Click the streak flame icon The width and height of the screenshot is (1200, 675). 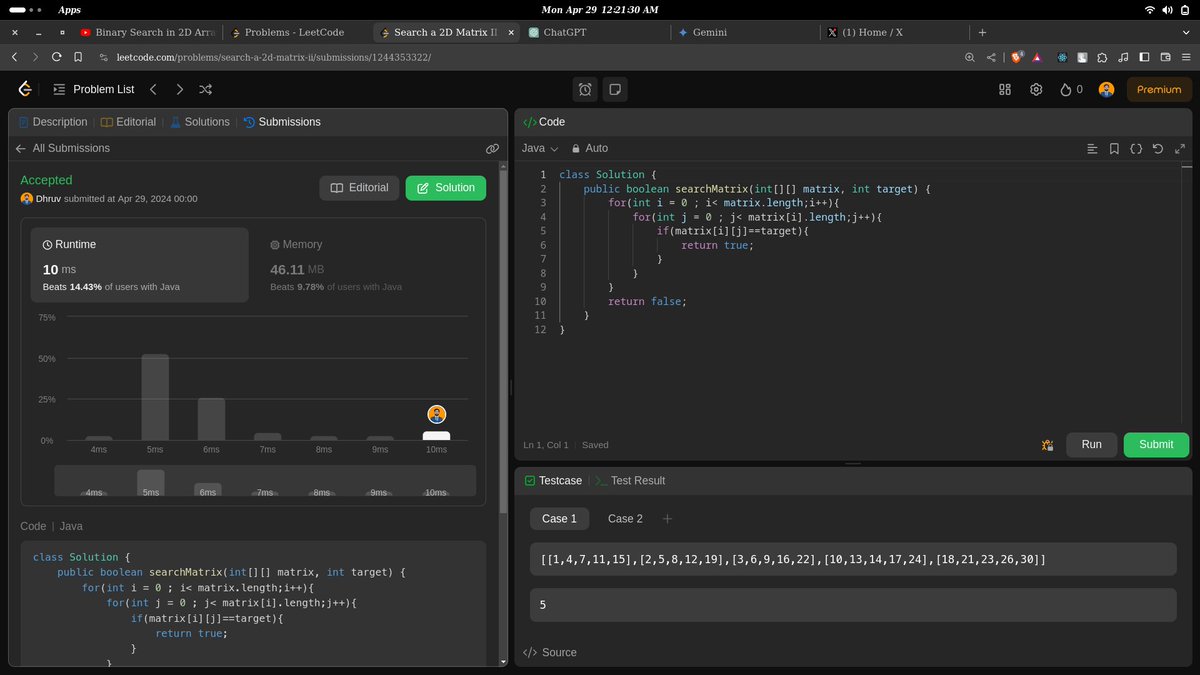[x=1066, y=89]
